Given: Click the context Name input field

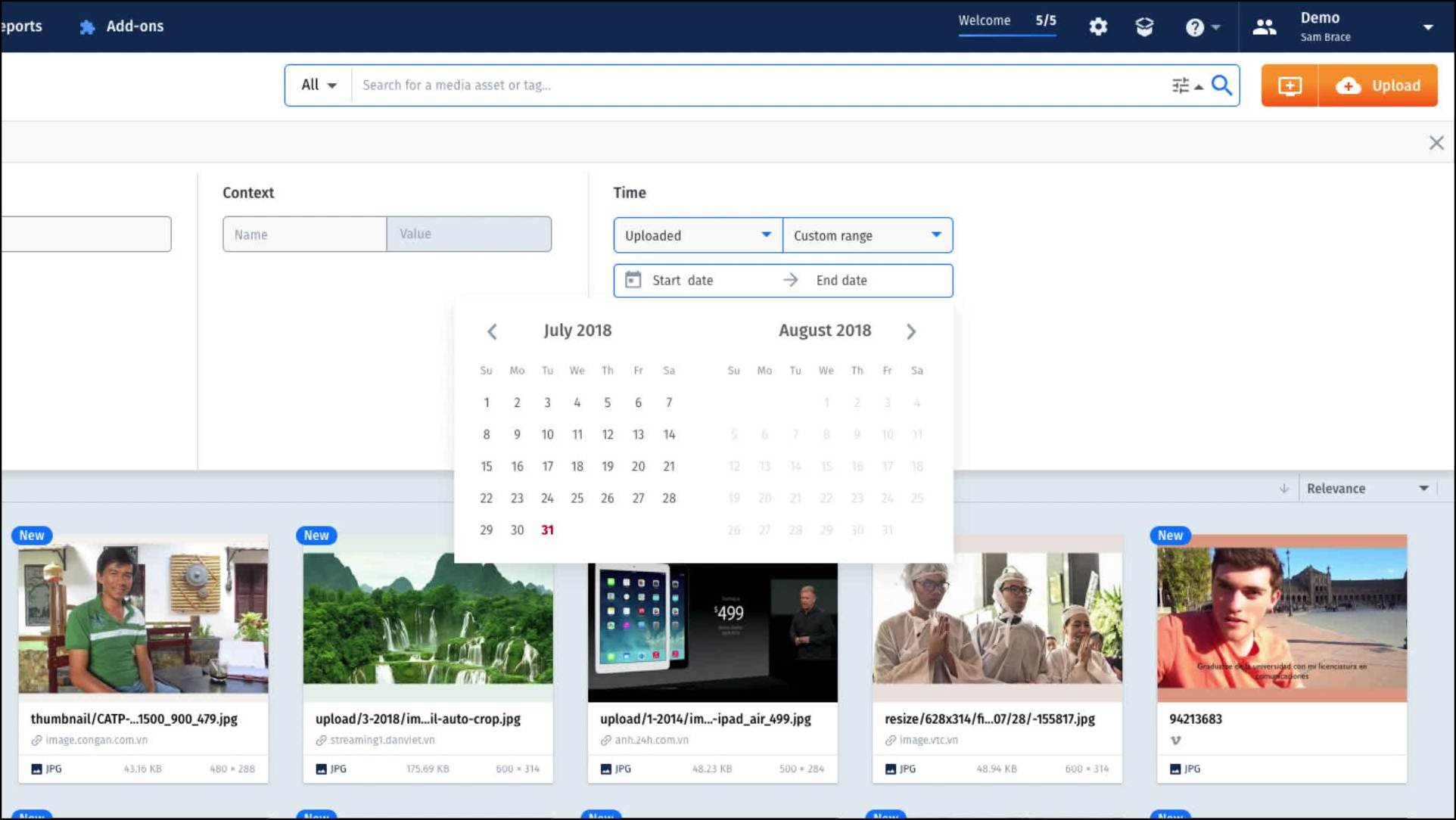Looking at the screenshot, I should pyautogui.click(x=304, y=235).
